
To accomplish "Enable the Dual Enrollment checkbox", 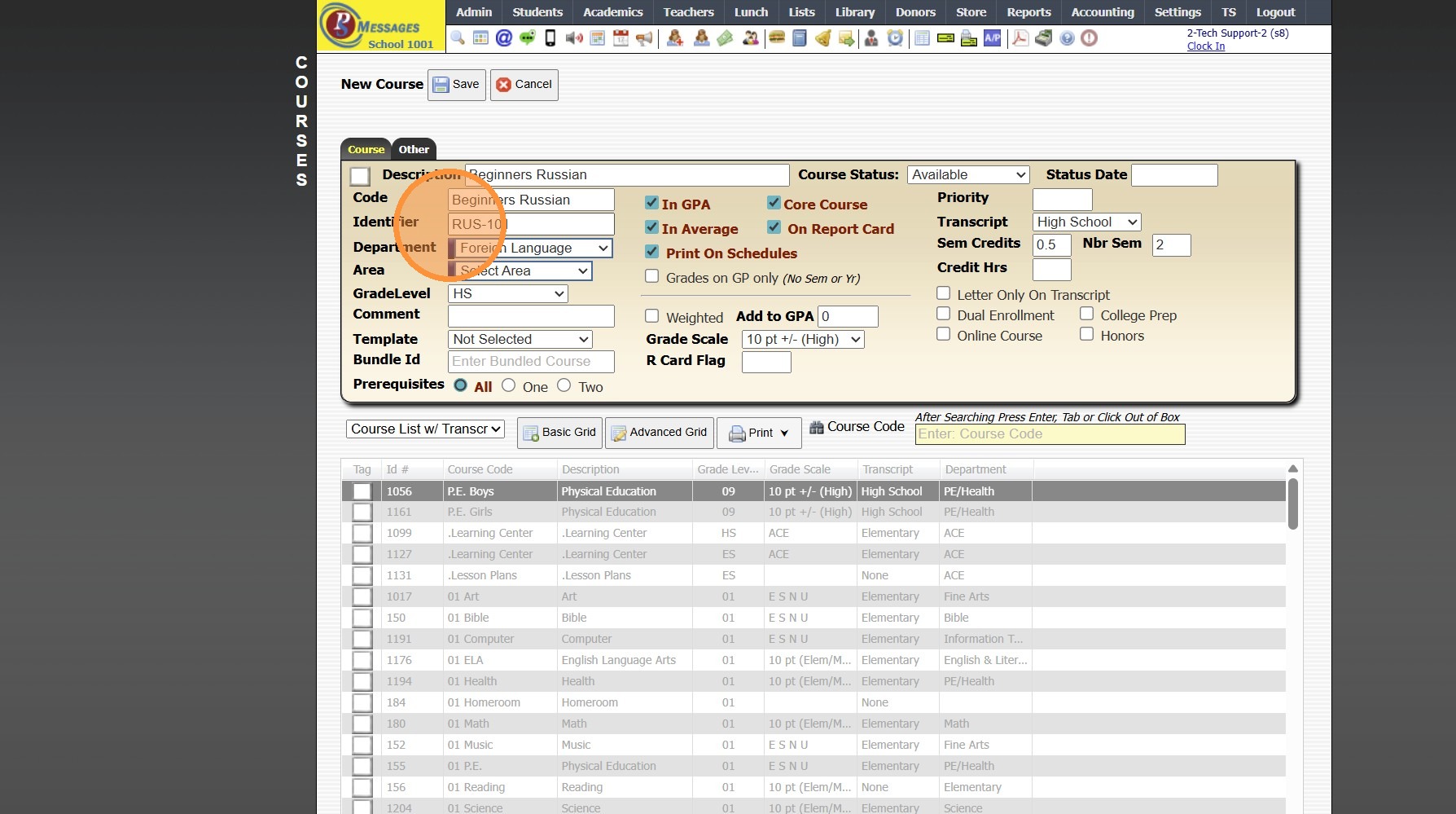I will tap(943, 314).
